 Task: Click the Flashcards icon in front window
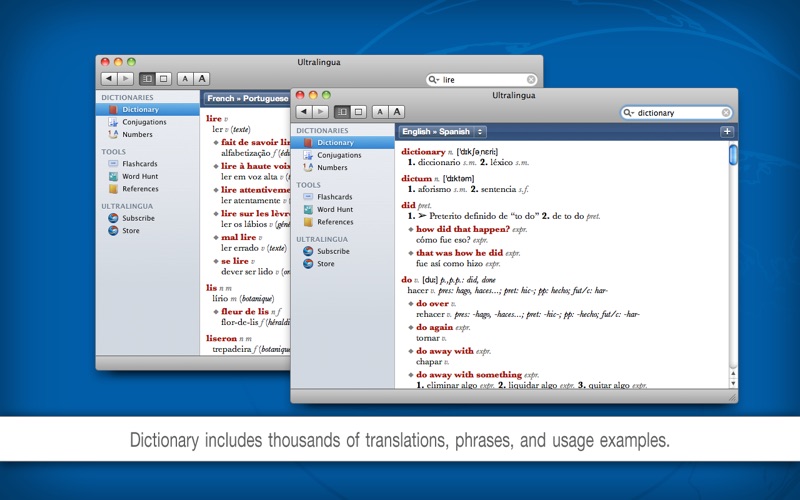[308, 196]
